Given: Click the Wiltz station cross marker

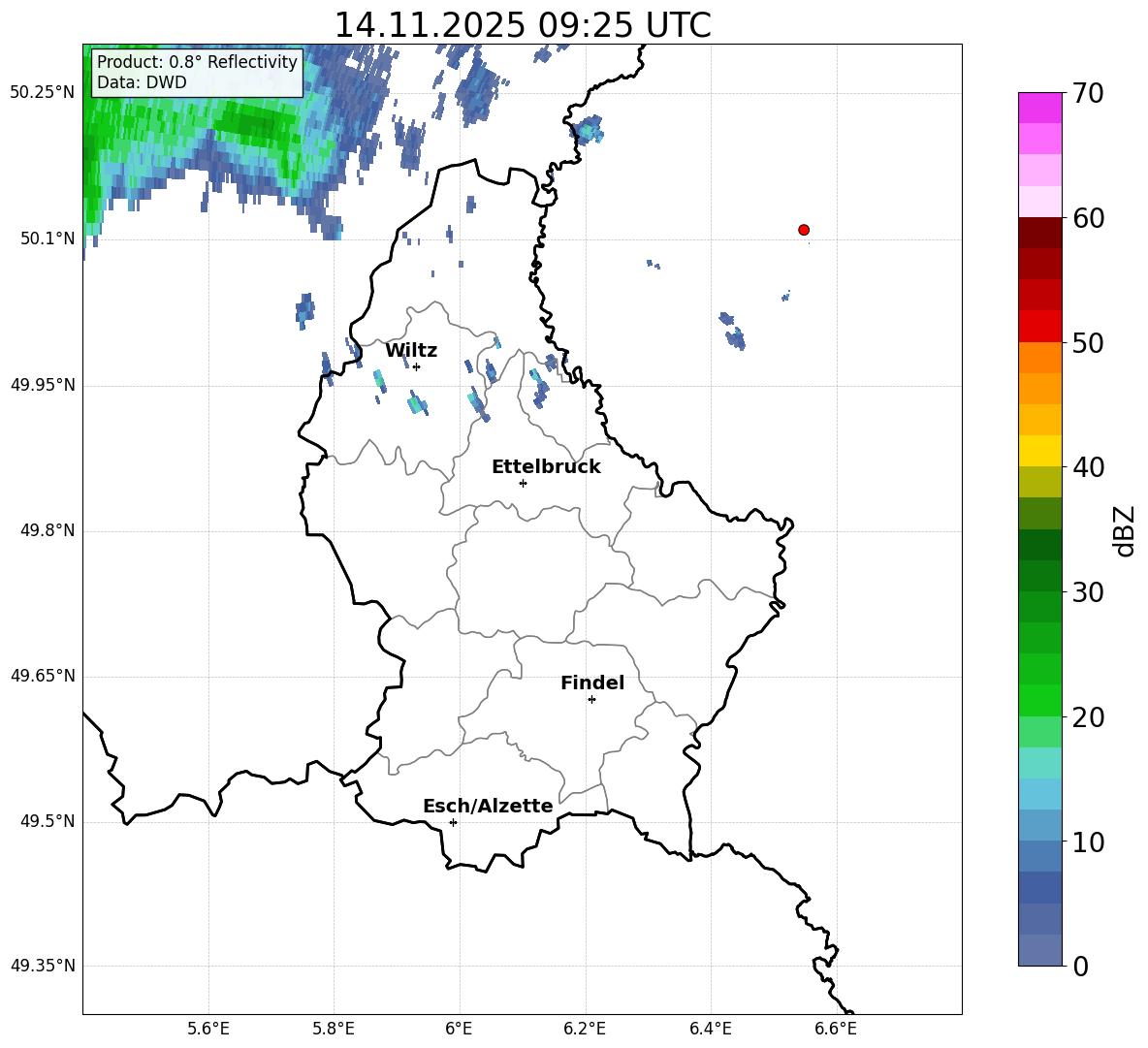Looking at the screenshot, I should point(416,366).
